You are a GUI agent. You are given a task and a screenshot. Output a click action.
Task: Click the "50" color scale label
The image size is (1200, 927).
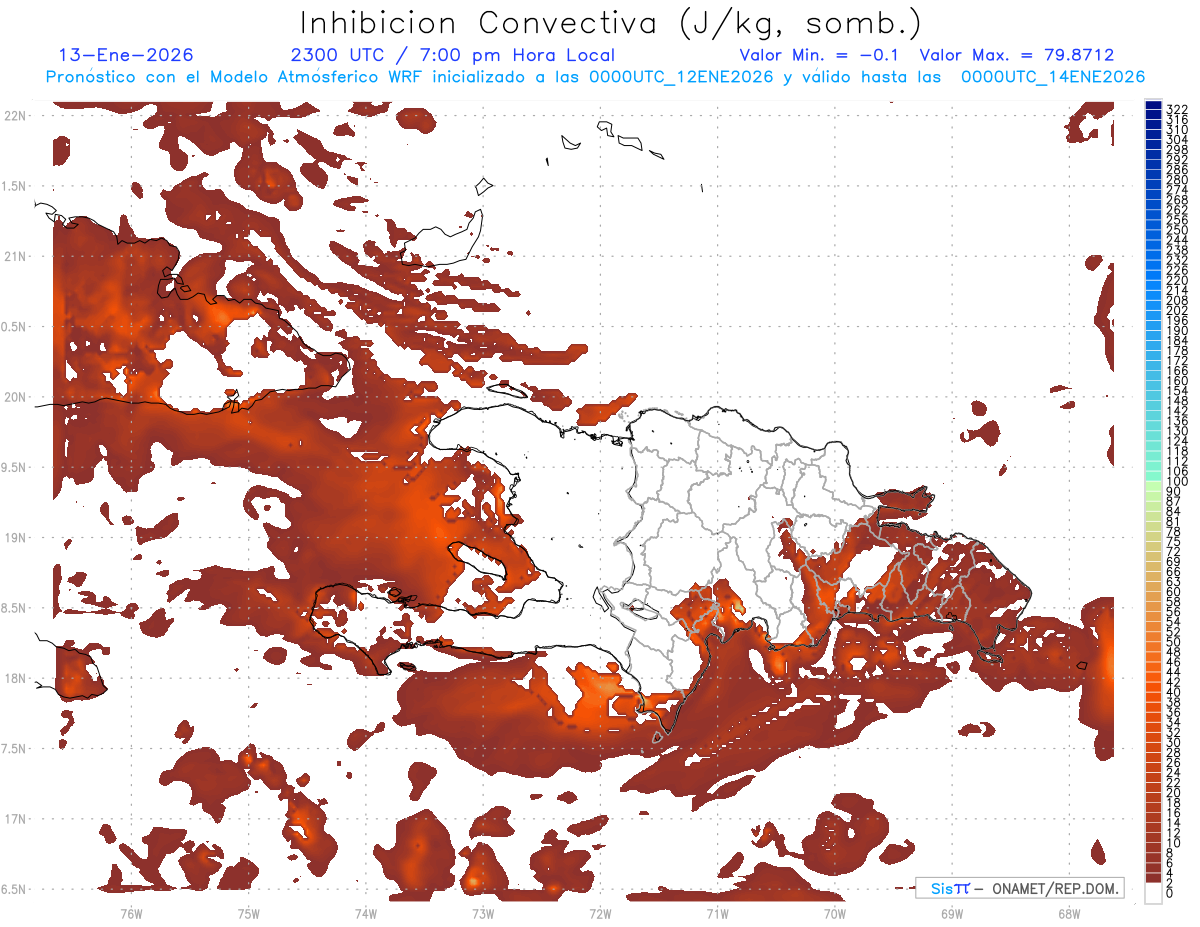(x=1173, y=643)
